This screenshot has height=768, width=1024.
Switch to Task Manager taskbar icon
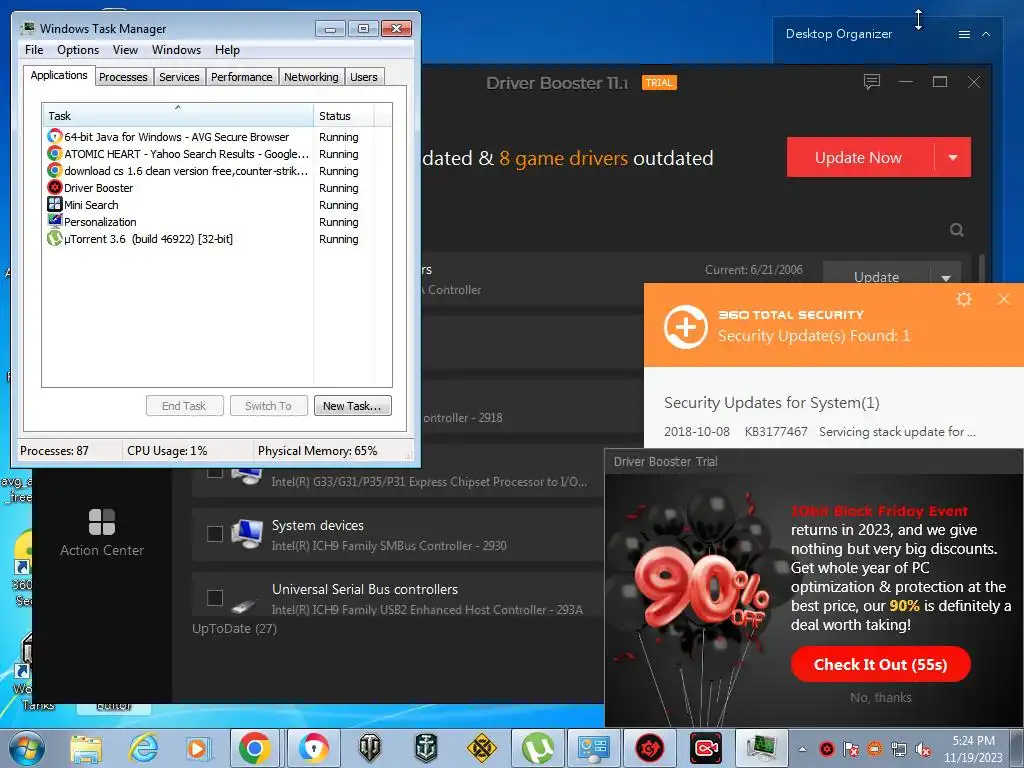point(761,748)
